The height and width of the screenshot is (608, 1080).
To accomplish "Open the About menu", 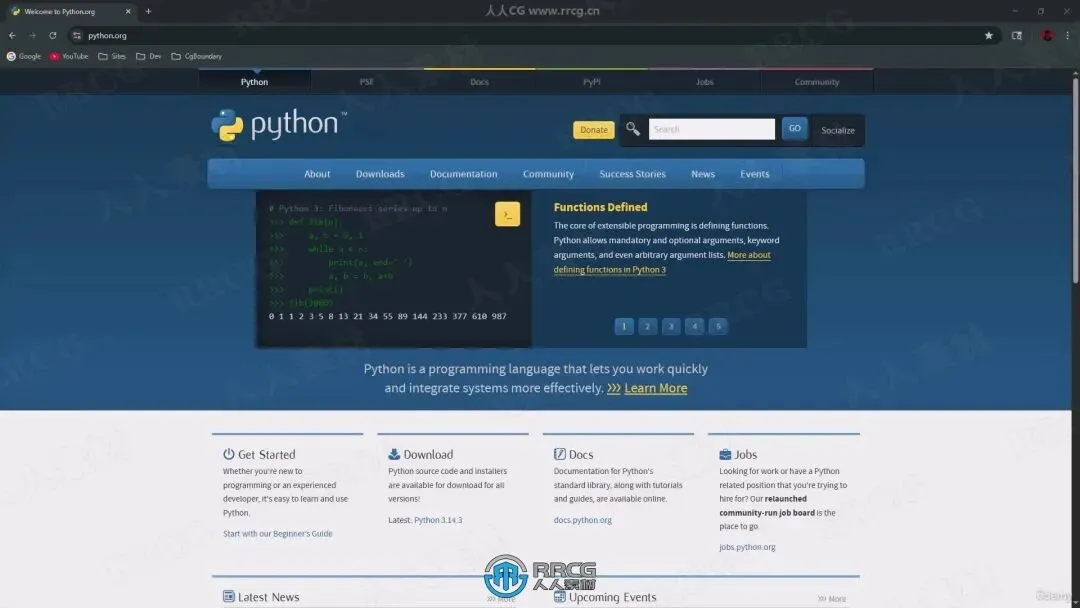I will coord(317,174).
